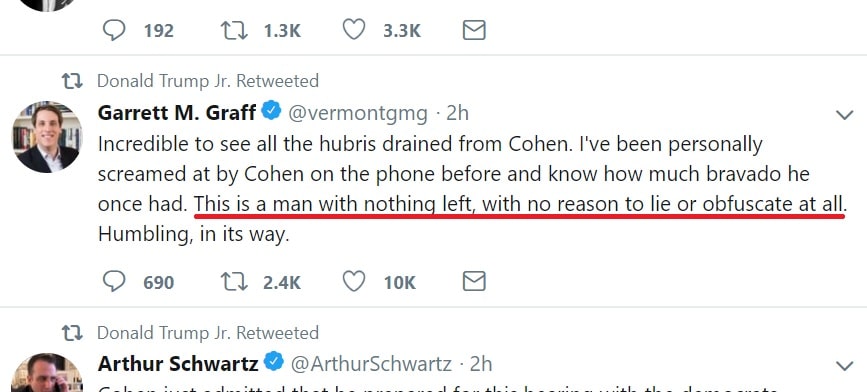Open Garrett M. Graff's profile name
The width and height of the screenshot is (867, 392).
tap(177, 113)
